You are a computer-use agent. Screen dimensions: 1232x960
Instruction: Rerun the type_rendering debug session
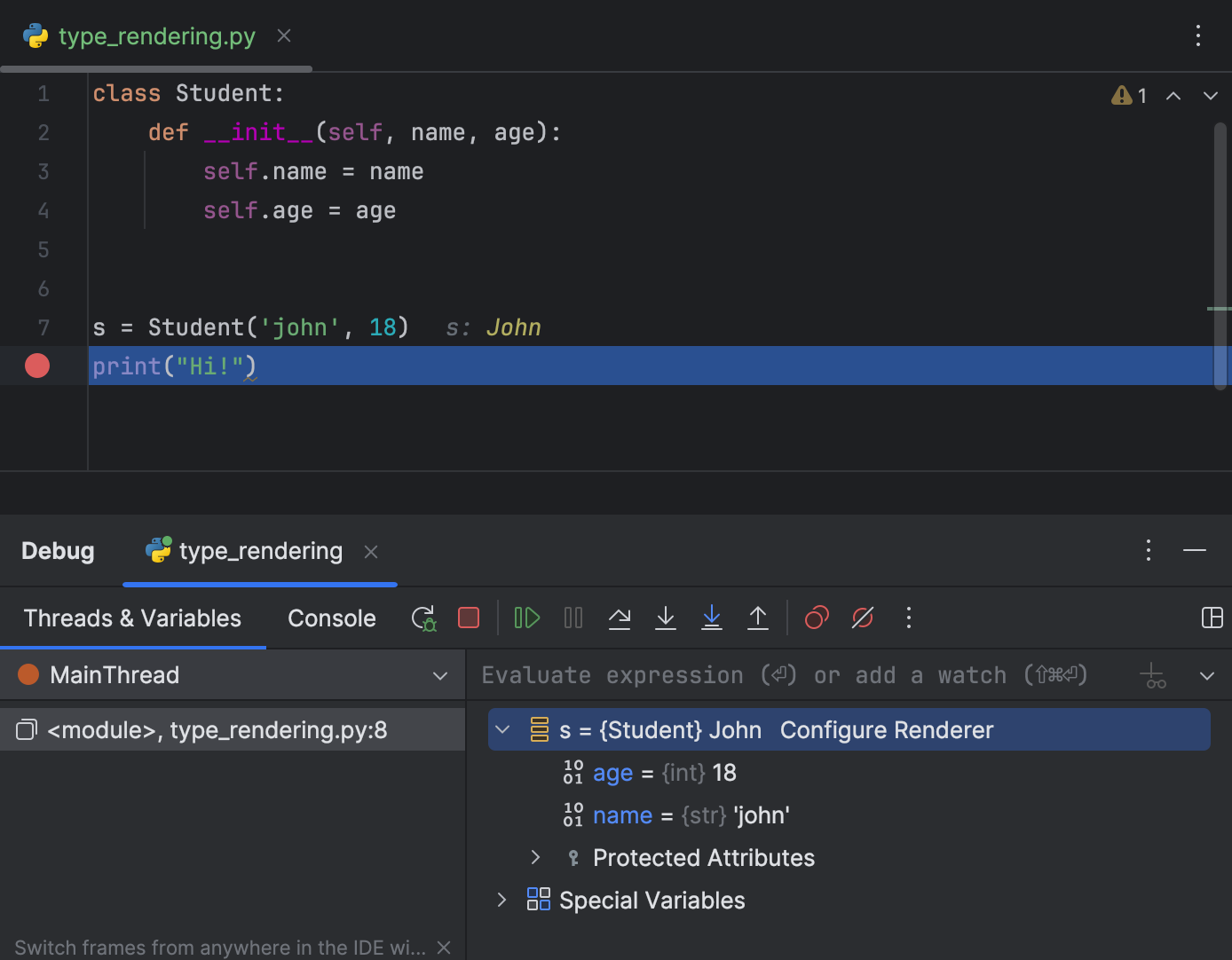(x=423, y=618)
